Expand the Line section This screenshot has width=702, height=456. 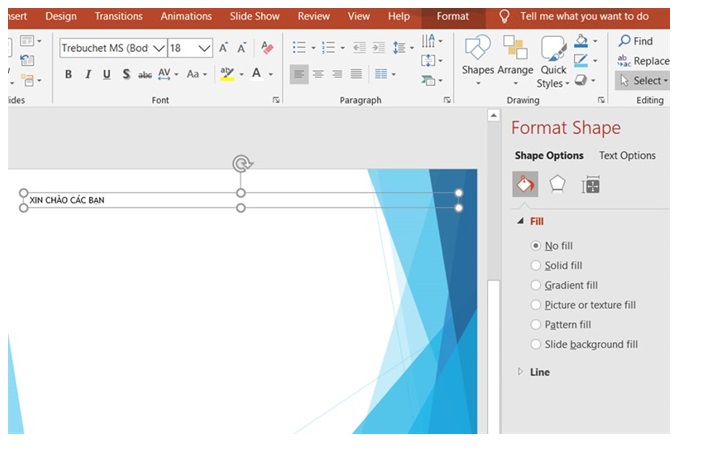click(x=520, y=372)
